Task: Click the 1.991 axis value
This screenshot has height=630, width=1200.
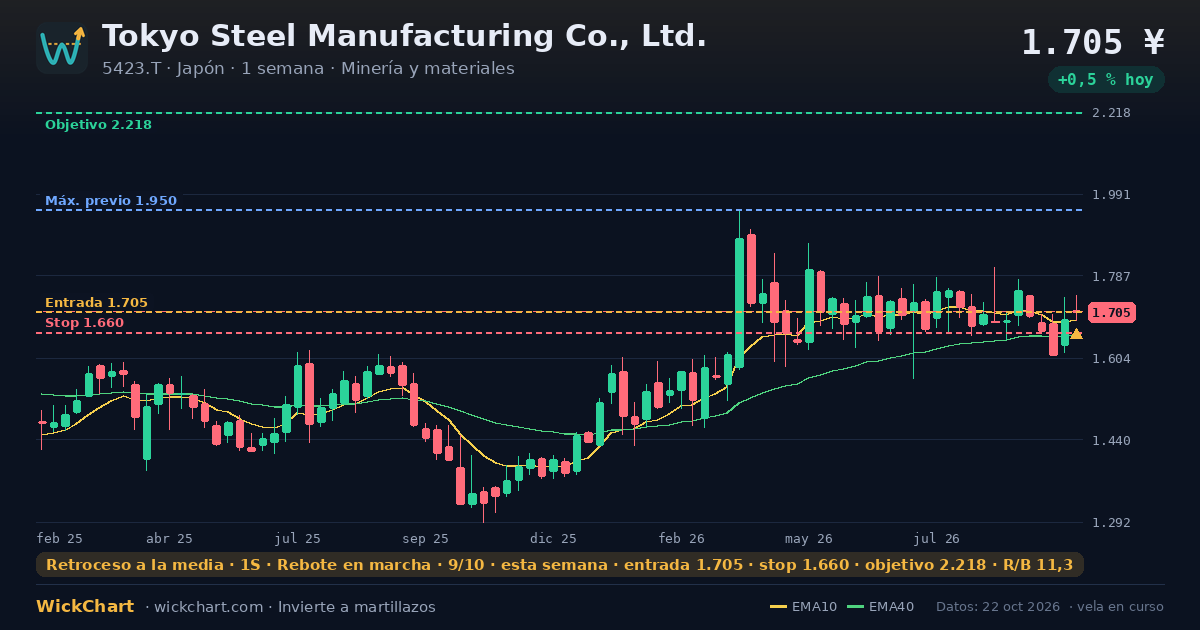Action: pos(1111,195)
